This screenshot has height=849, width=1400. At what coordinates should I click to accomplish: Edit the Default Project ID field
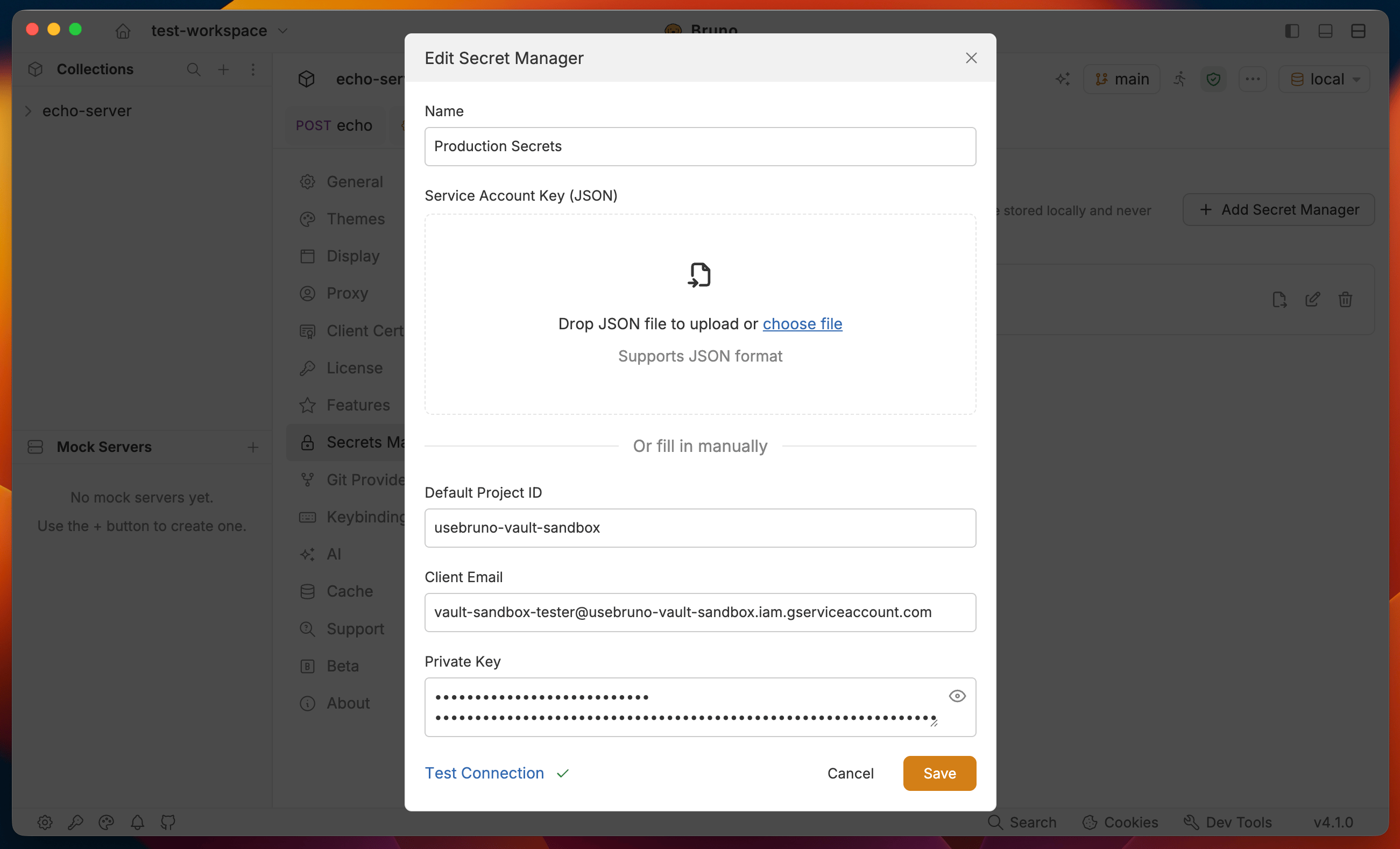(700, 528)
